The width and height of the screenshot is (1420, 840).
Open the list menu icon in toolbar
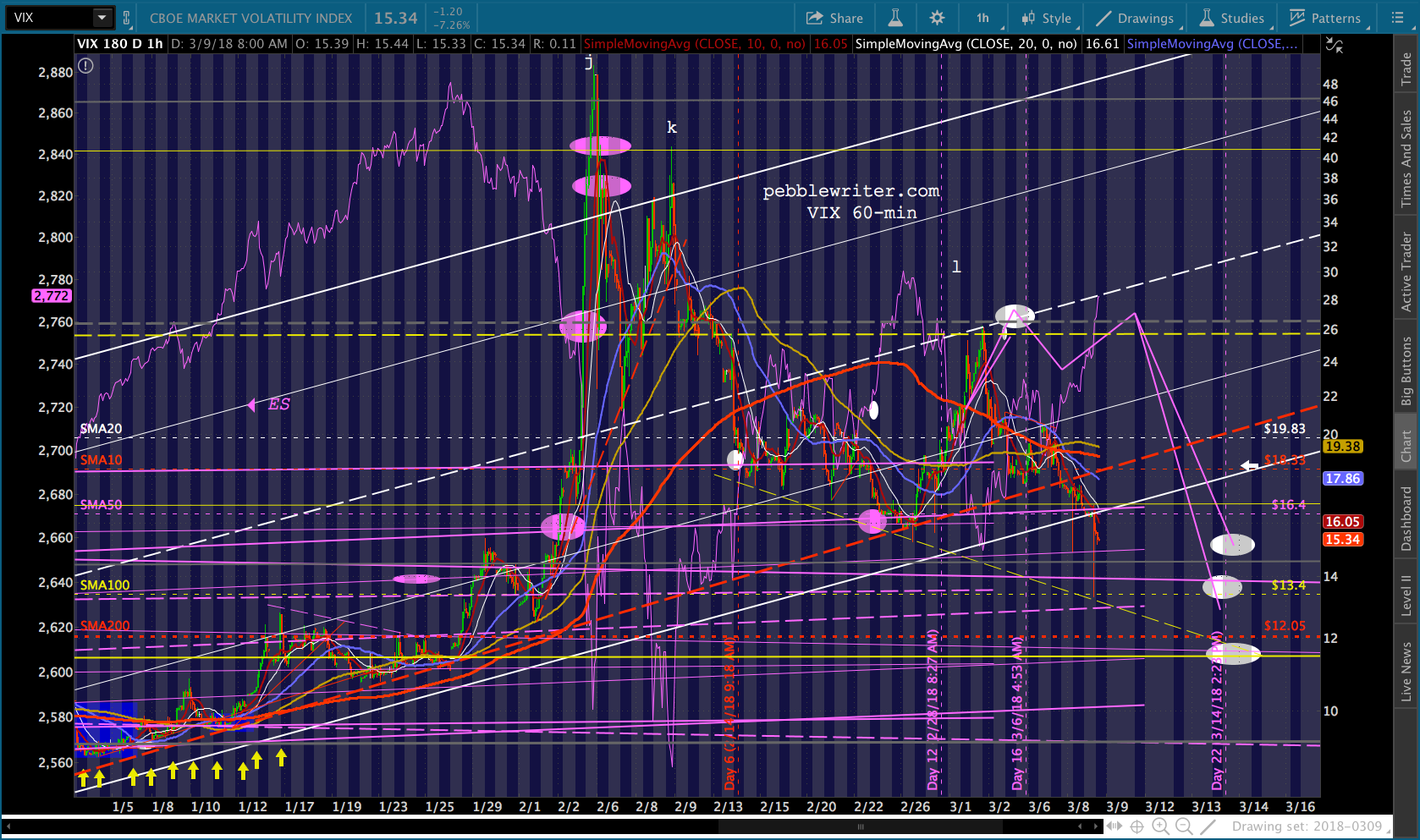click(1397, 18)
